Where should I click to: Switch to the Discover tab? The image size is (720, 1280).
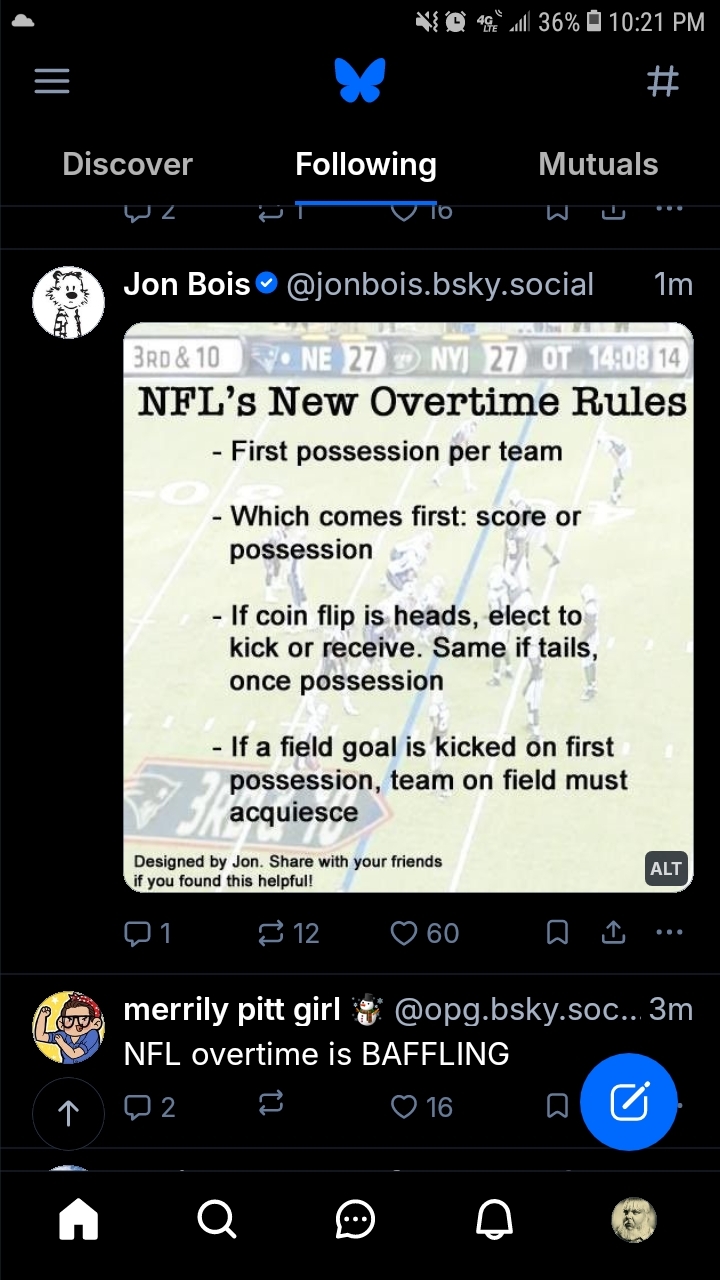127,165
